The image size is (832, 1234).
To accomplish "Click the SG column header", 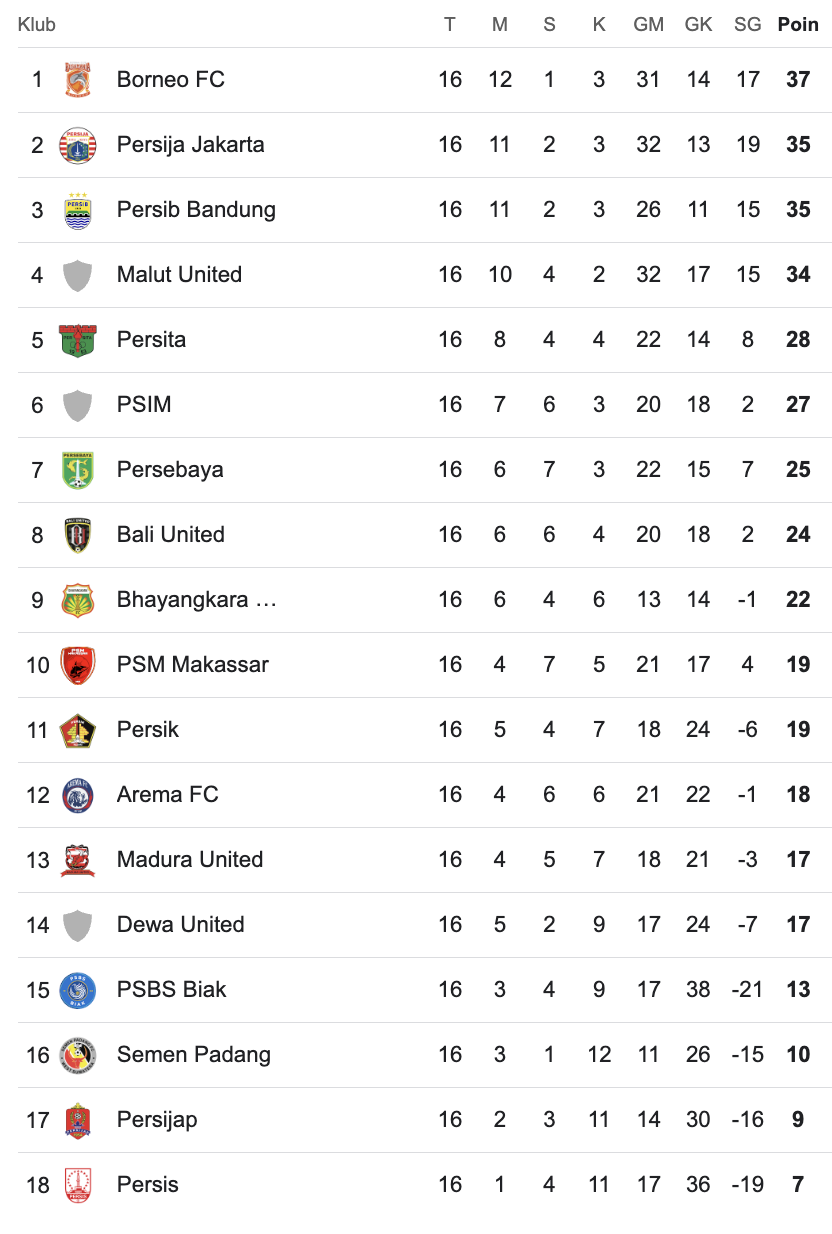I will click(x=747, y=25).
